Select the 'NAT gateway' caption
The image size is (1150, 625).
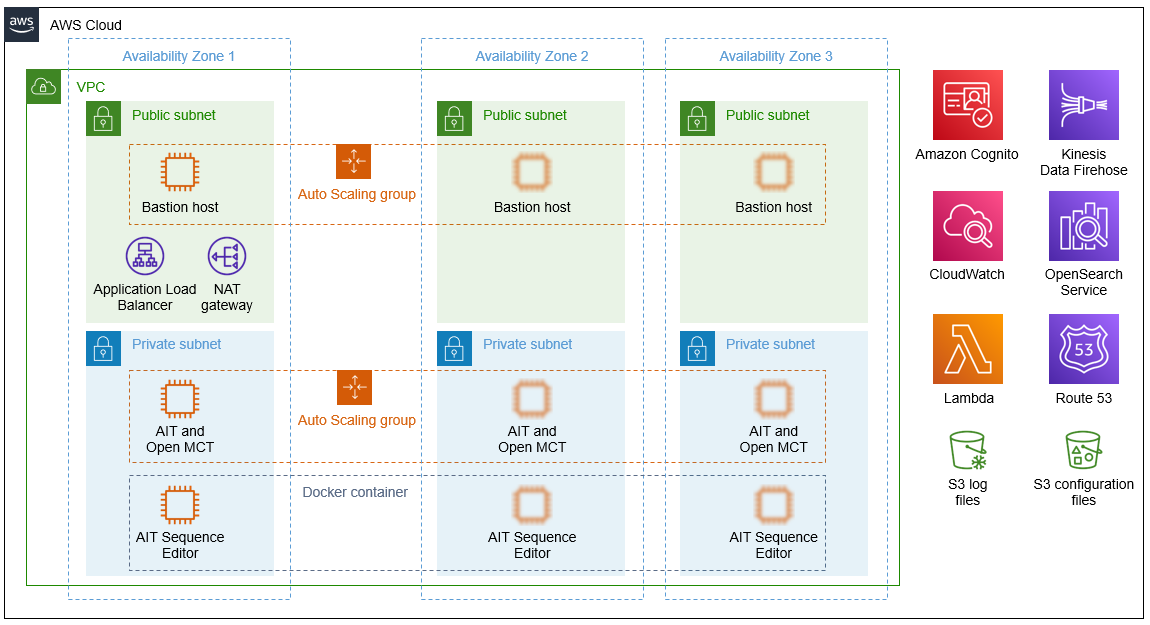(227, 297)
